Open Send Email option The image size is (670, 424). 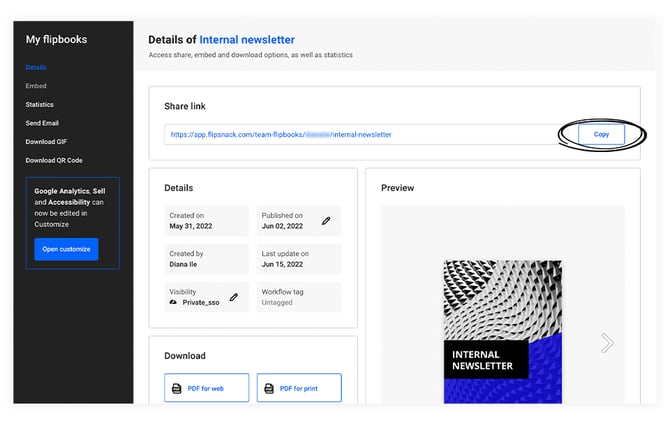[42, 123]
